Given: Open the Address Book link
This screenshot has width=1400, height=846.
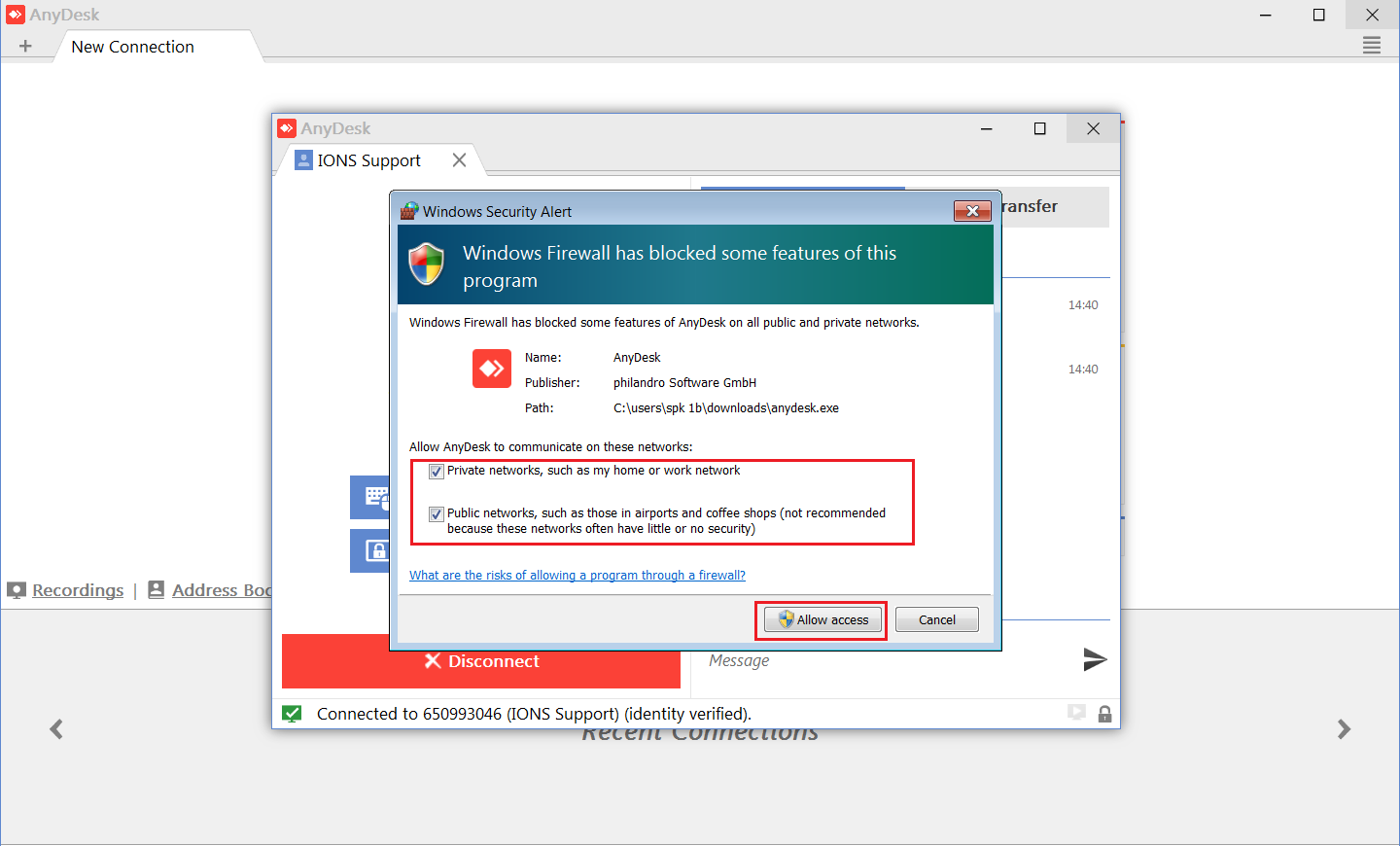Looking at the screenshot, I should click(222, 590).
